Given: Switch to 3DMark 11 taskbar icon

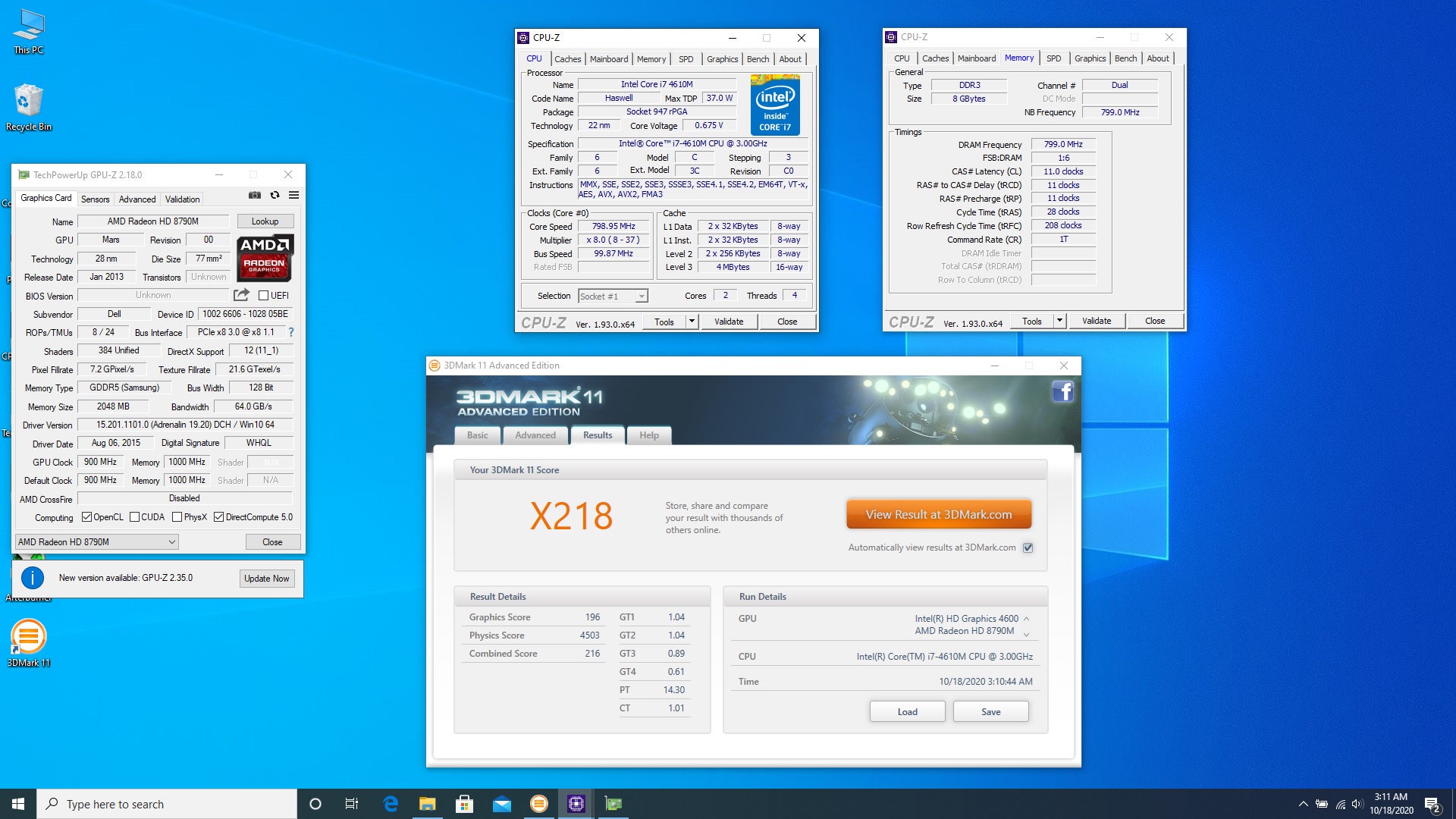Looking at the screenshot, I should pos(539,804).
